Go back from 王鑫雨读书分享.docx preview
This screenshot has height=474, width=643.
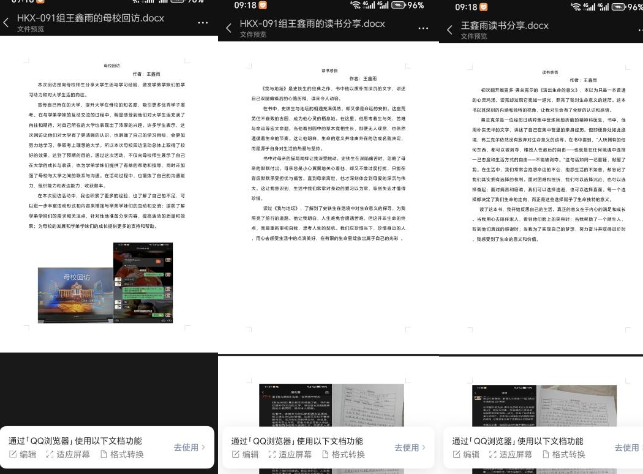click(x=450, y=28)
